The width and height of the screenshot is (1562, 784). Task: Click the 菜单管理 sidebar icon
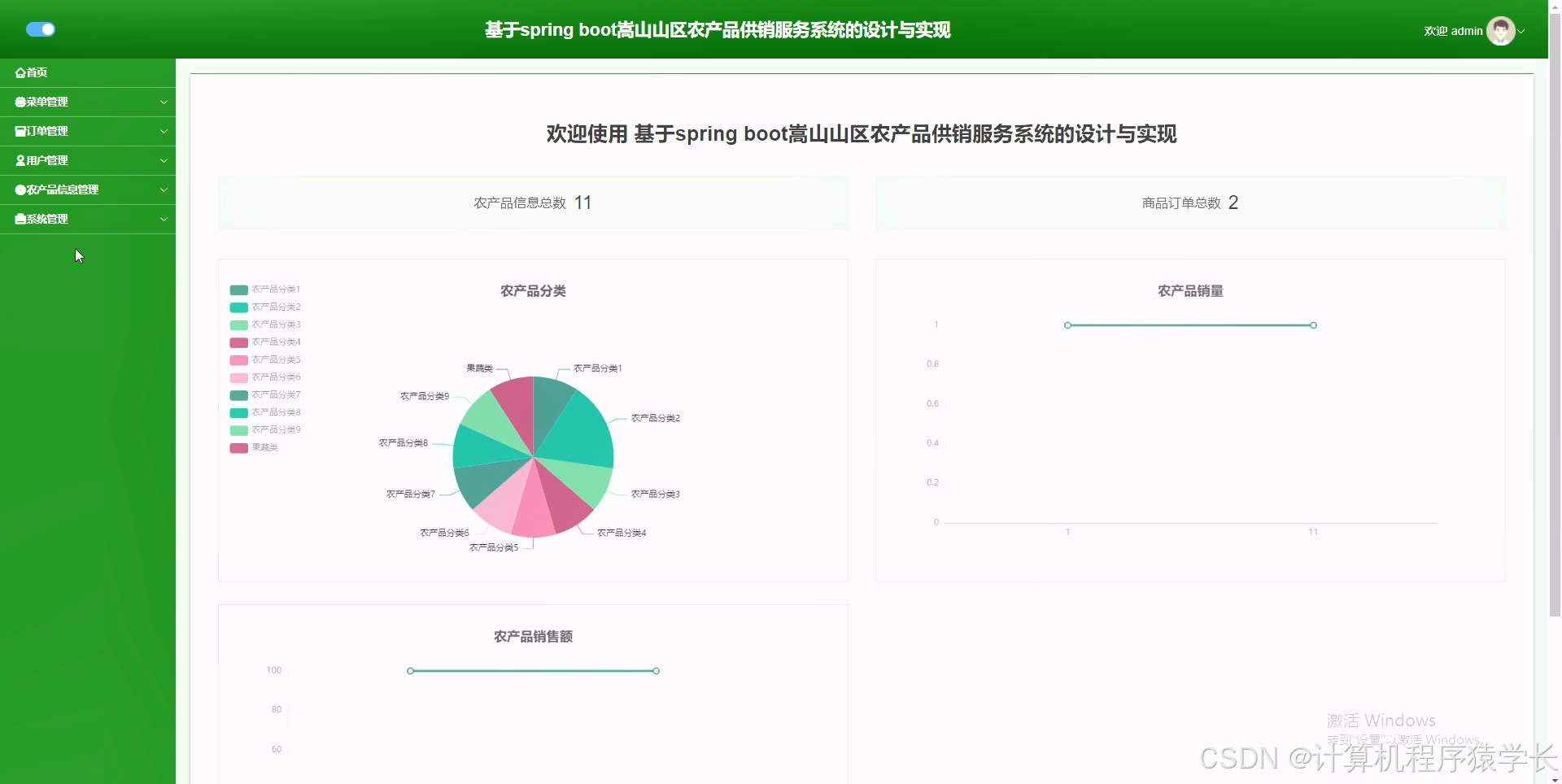click(20, 102)
